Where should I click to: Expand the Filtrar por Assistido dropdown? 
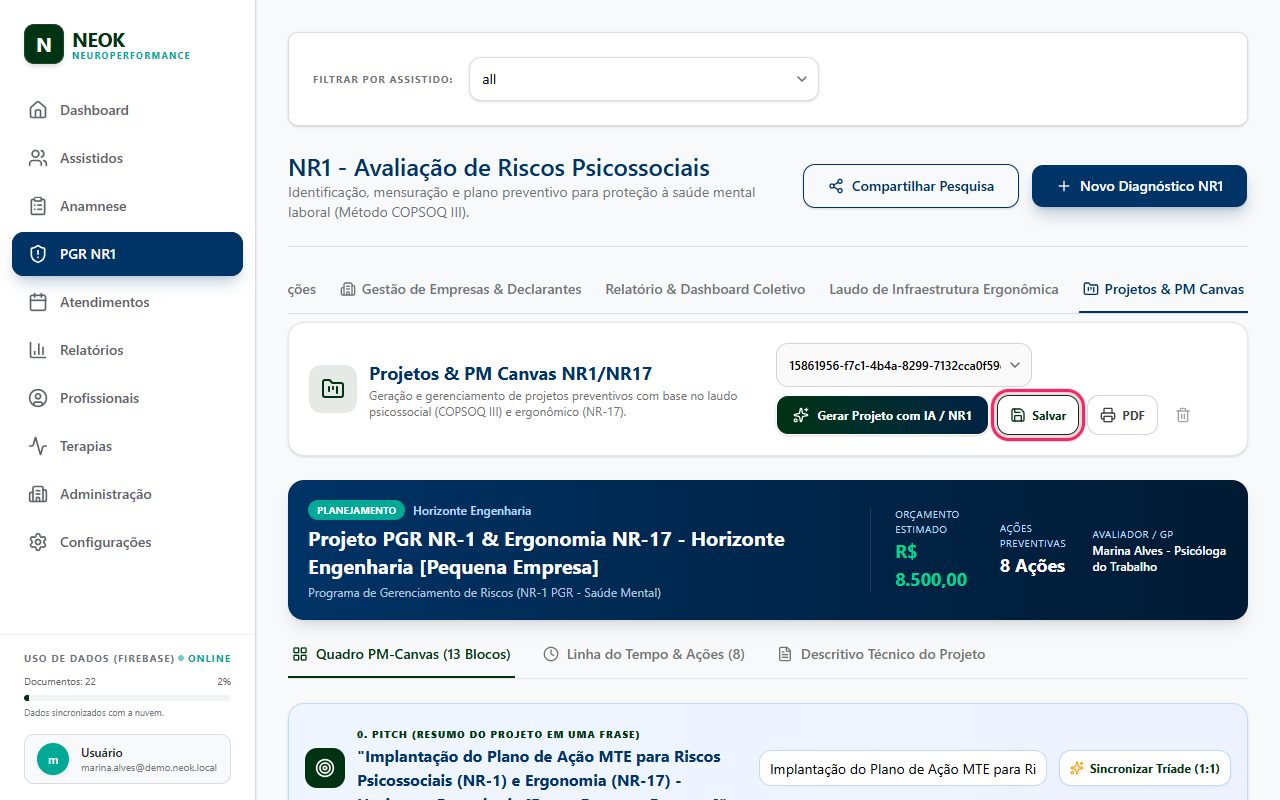tap(643, 79)
